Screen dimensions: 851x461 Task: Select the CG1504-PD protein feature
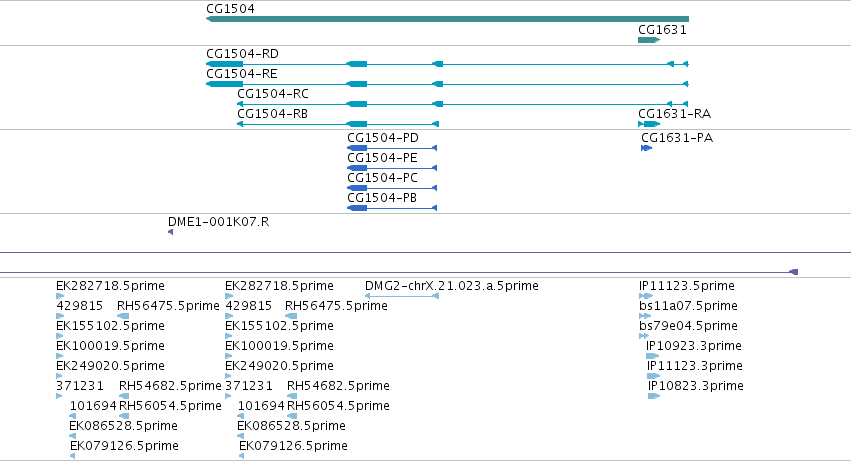click(x=392, y=148)
